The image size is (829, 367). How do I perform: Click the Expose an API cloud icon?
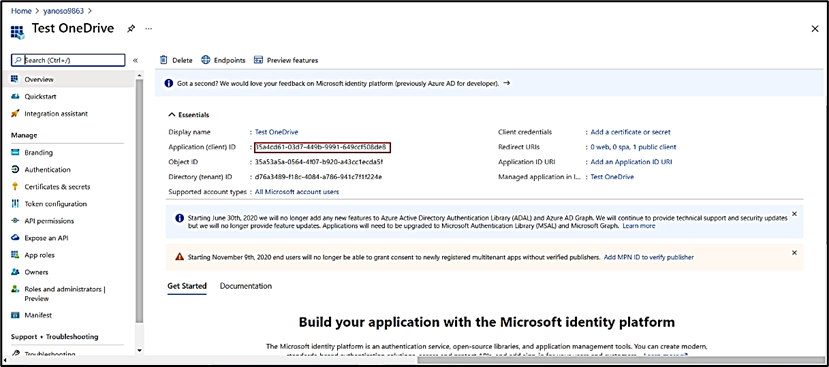(15, 238)
